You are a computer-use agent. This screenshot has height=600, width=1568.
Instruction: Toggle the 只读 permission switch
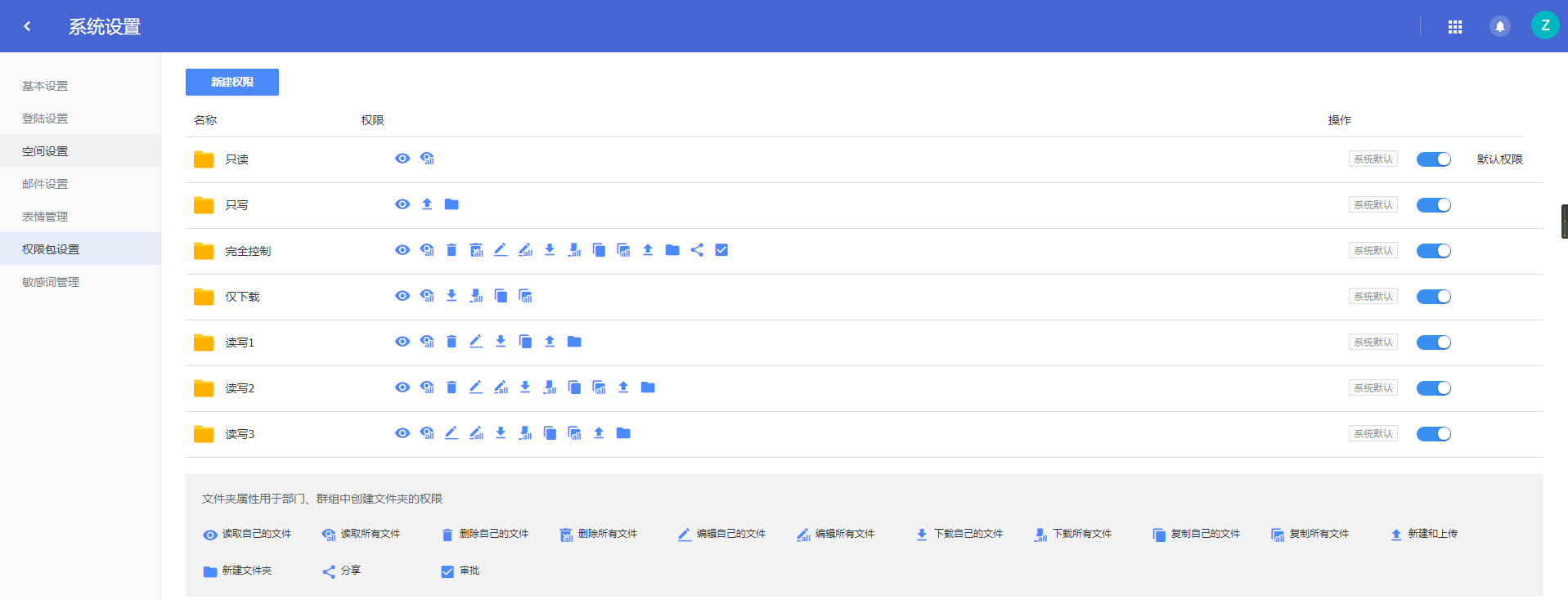tap(1433, 159)
